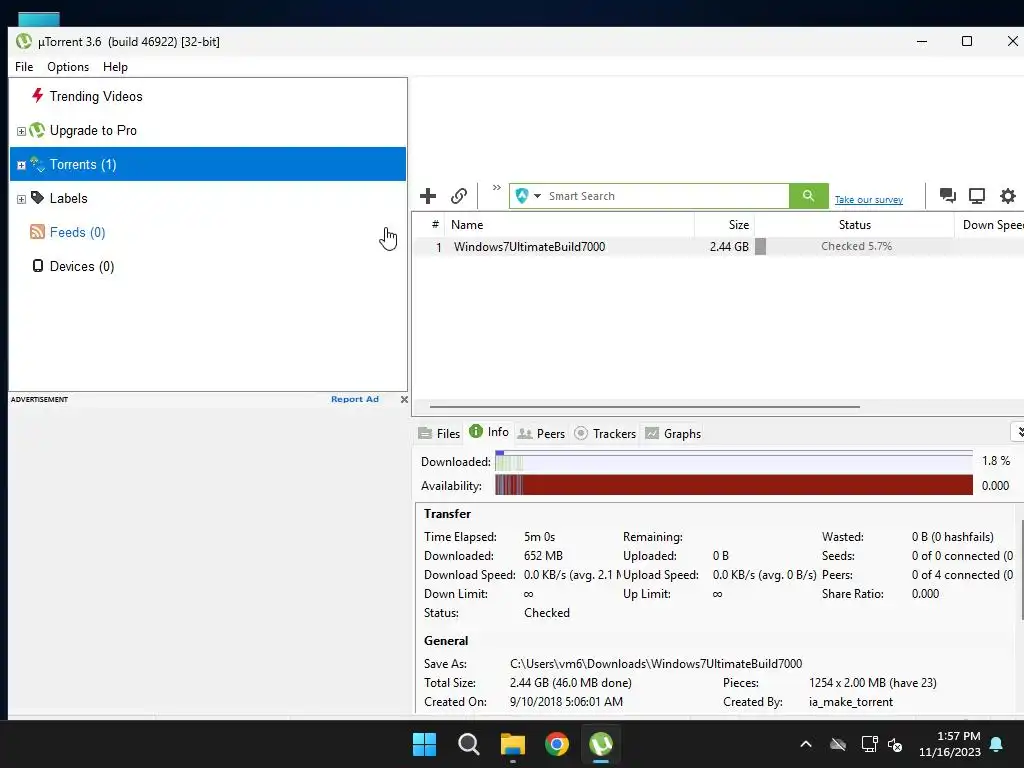Select Labels in sidebar
This screenshot has width=1024, height=768.
point(69,199)
